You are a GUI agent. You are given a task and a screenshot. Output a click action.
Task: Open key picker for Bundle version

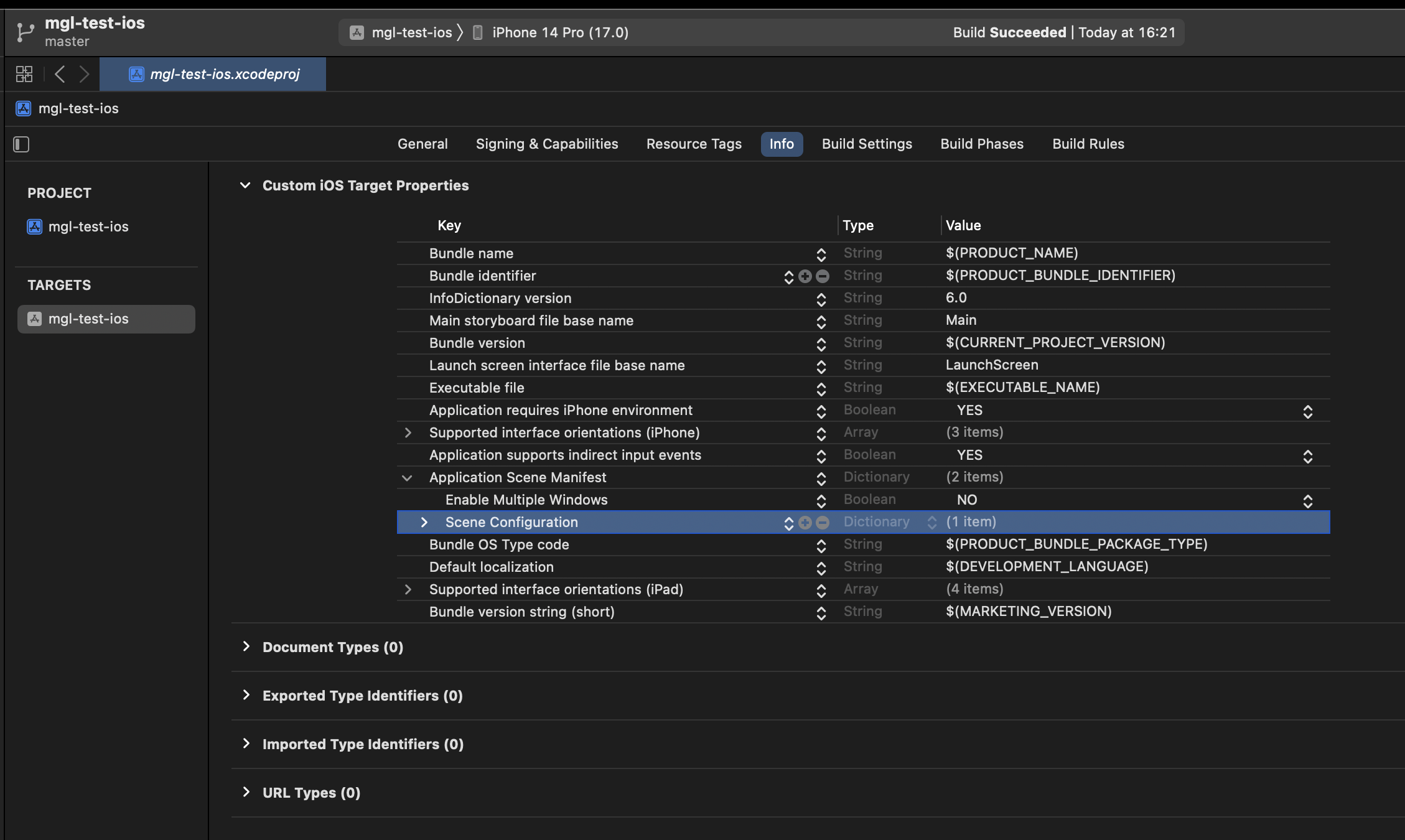coord(821,344)
